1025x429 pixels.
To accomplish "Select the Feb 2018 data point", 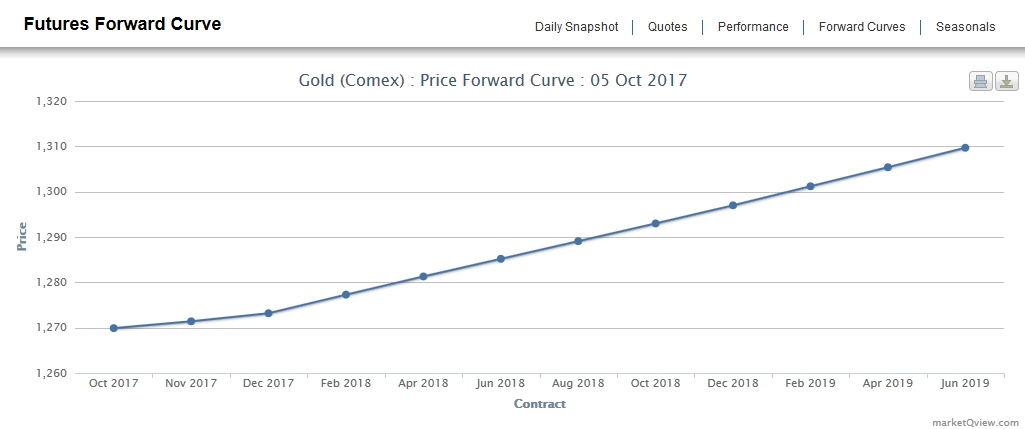I will (346, 295).
